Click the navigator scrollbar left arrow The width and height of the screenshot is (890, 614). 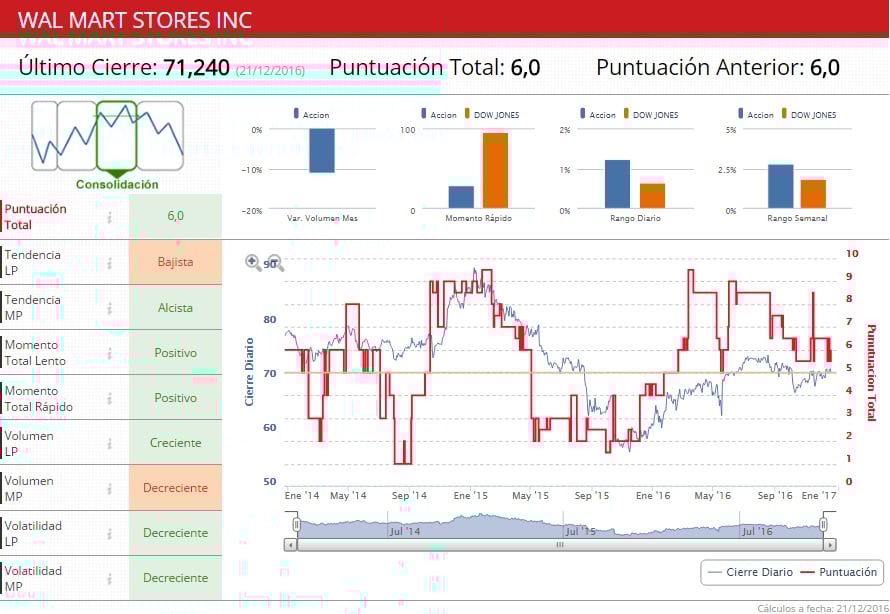click(x=290, y=545)
